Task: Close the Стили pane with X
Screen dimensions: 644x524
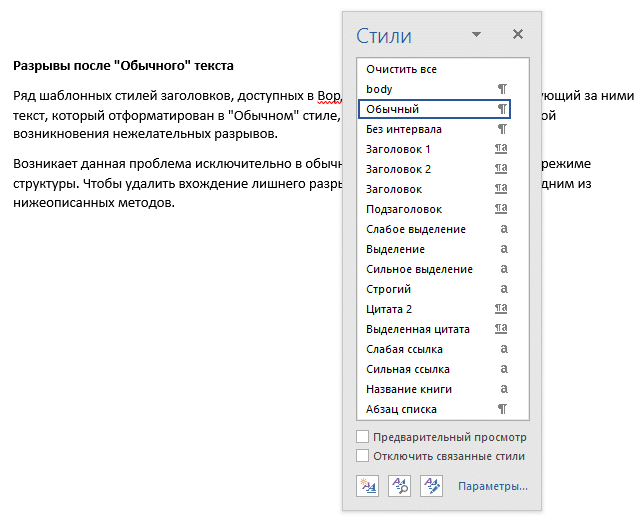Action: coord(517,34)
